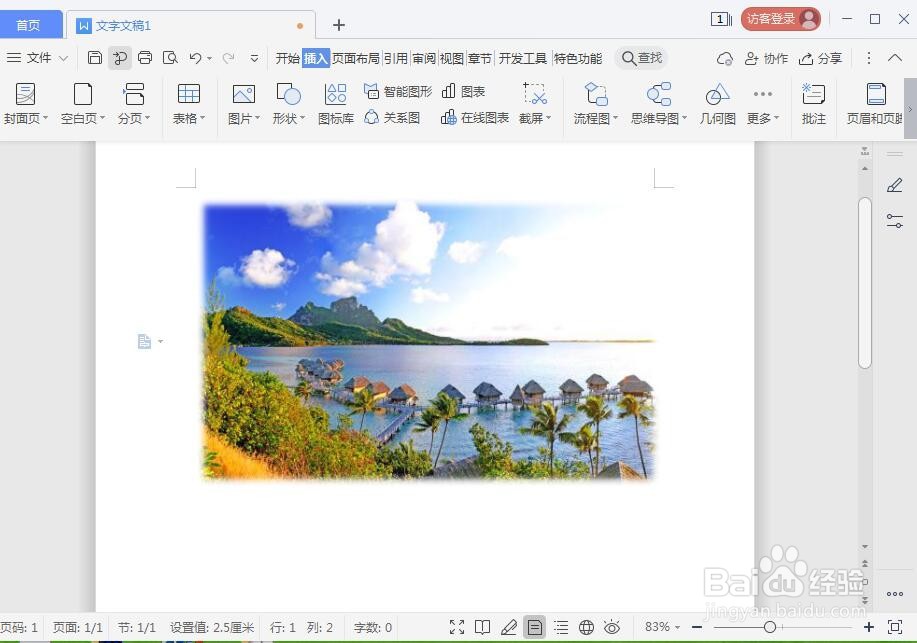Switch to the 页面布局 ribbon tab
Screen dimensions: 917x643
356,59
